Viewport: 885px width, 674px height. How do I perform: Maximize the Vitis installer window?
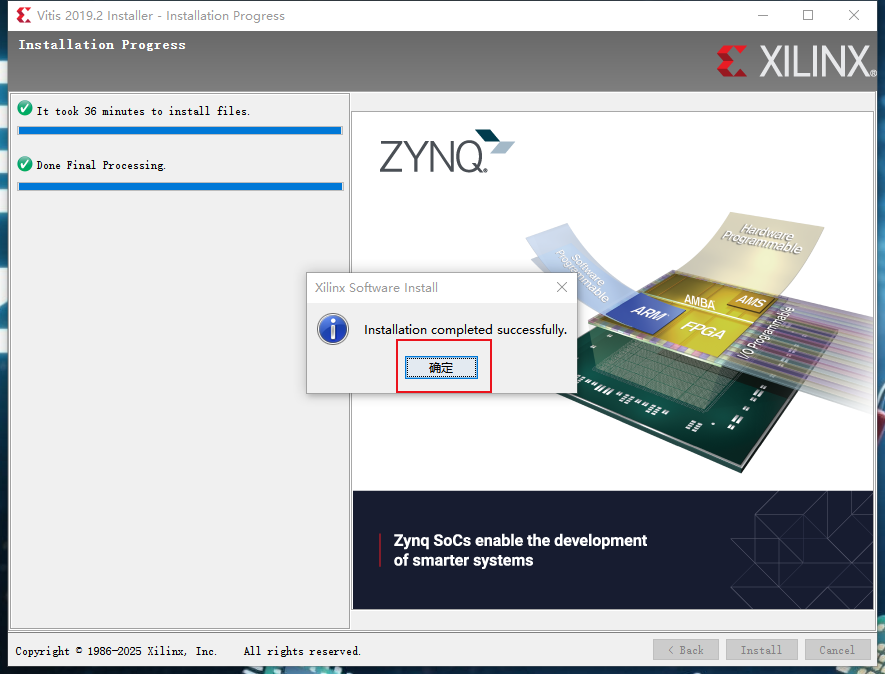[x=808, y=15]
